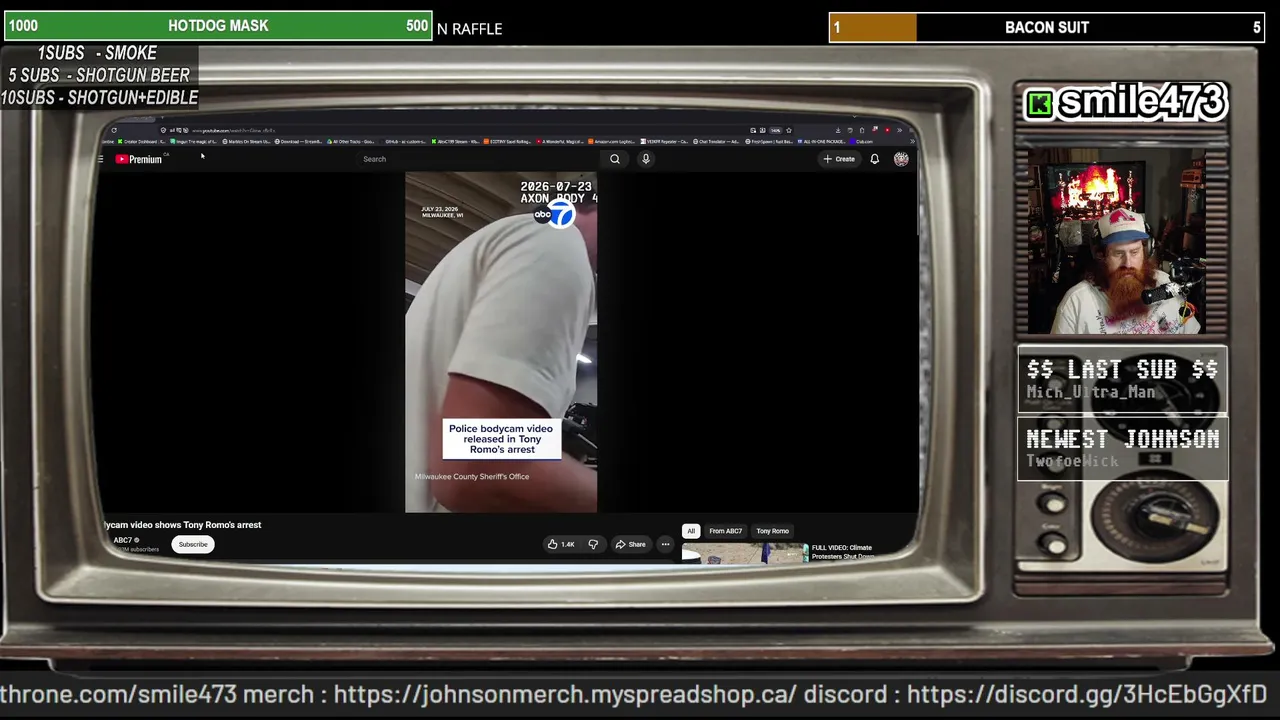Open the Chat Translator bookmark

pyautogui.click(x=717, y=142)
